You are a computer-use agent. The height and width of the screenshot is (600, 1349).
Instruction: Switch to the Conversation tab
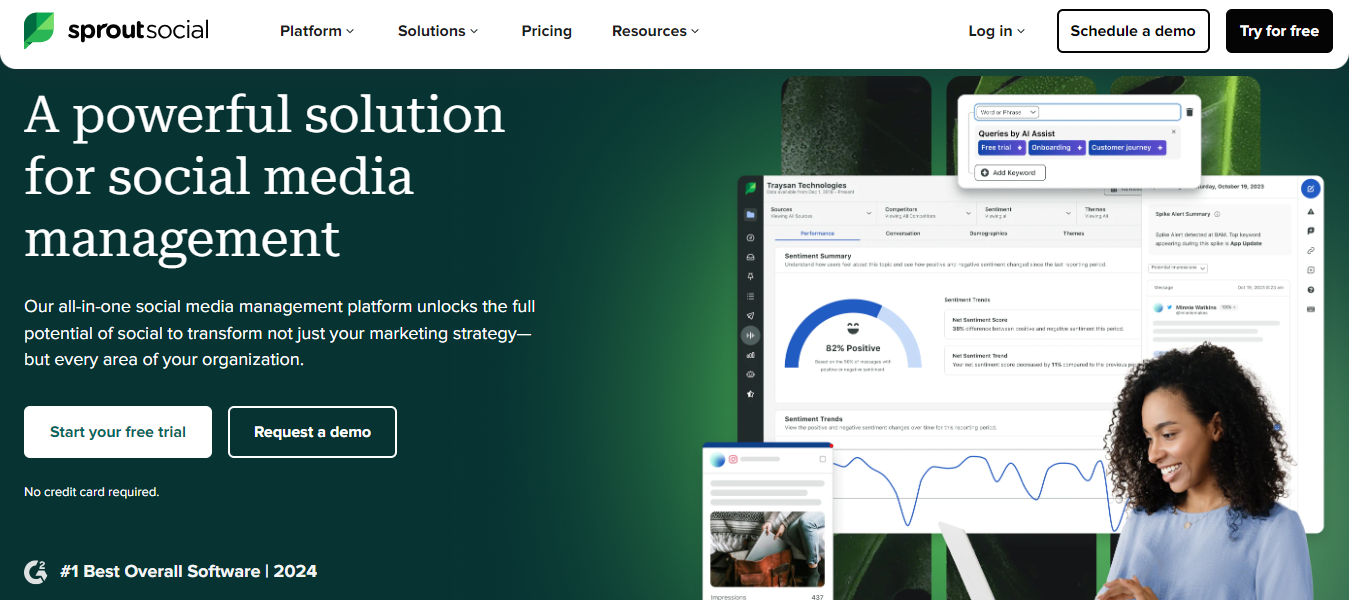tap(903, 234)
